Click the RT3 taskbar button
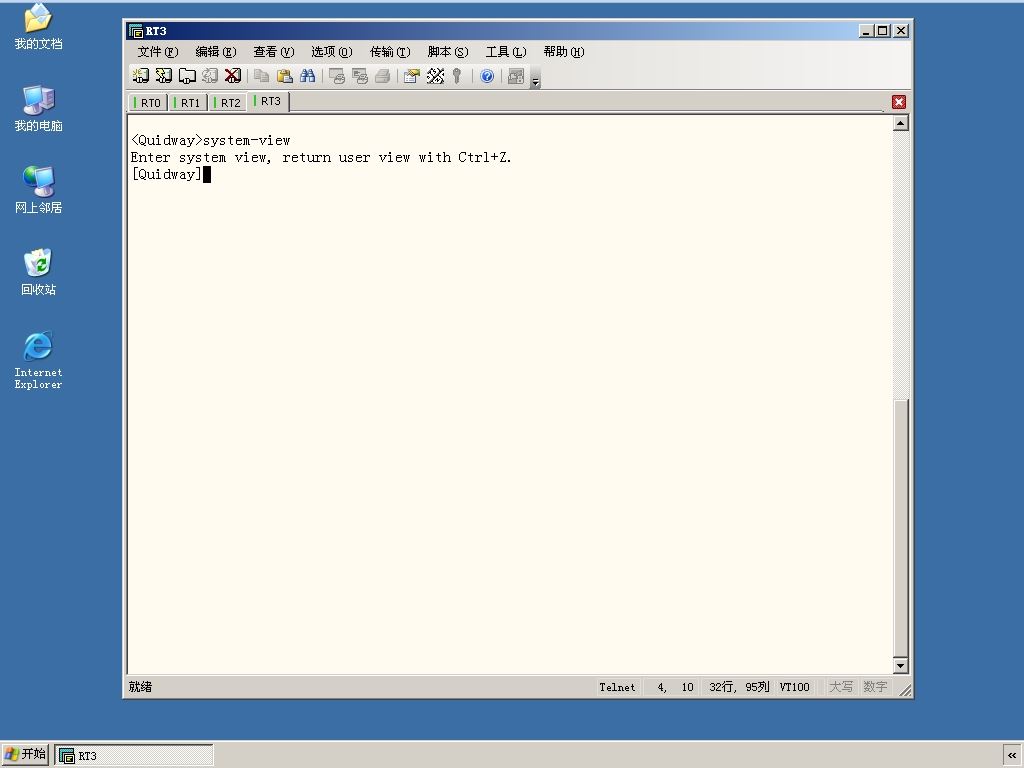Viewport: 1024px width, 768px height. (134, 756)
